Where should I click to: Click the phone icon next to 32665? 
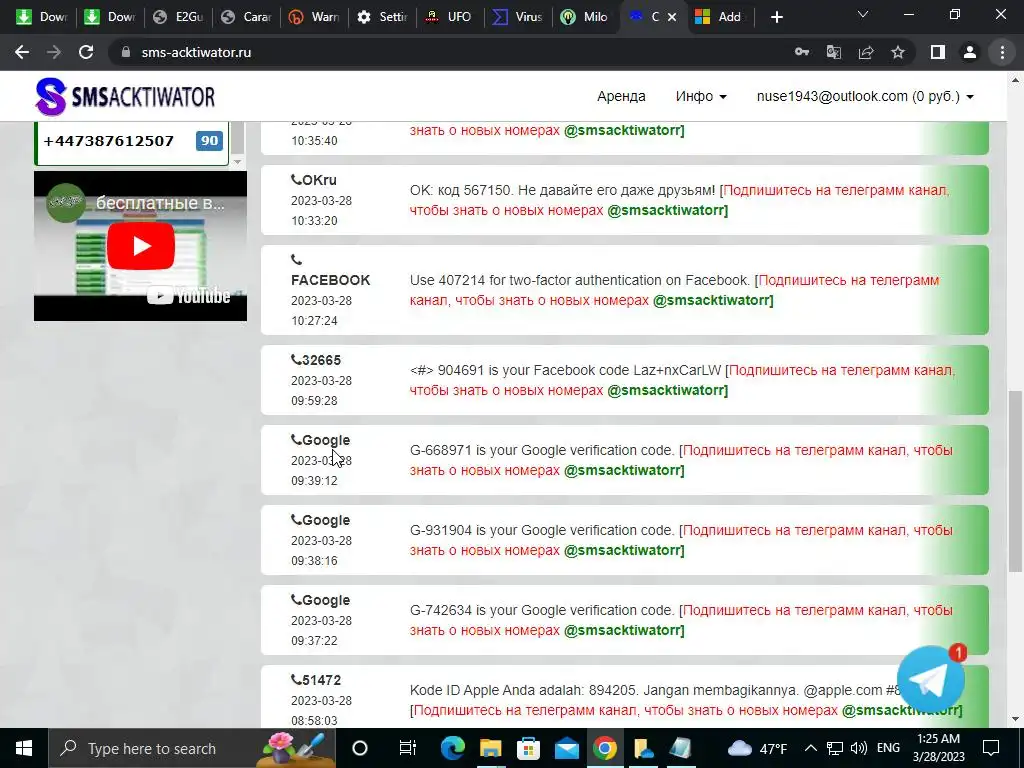pyautogui.click(x=296, y=360)
